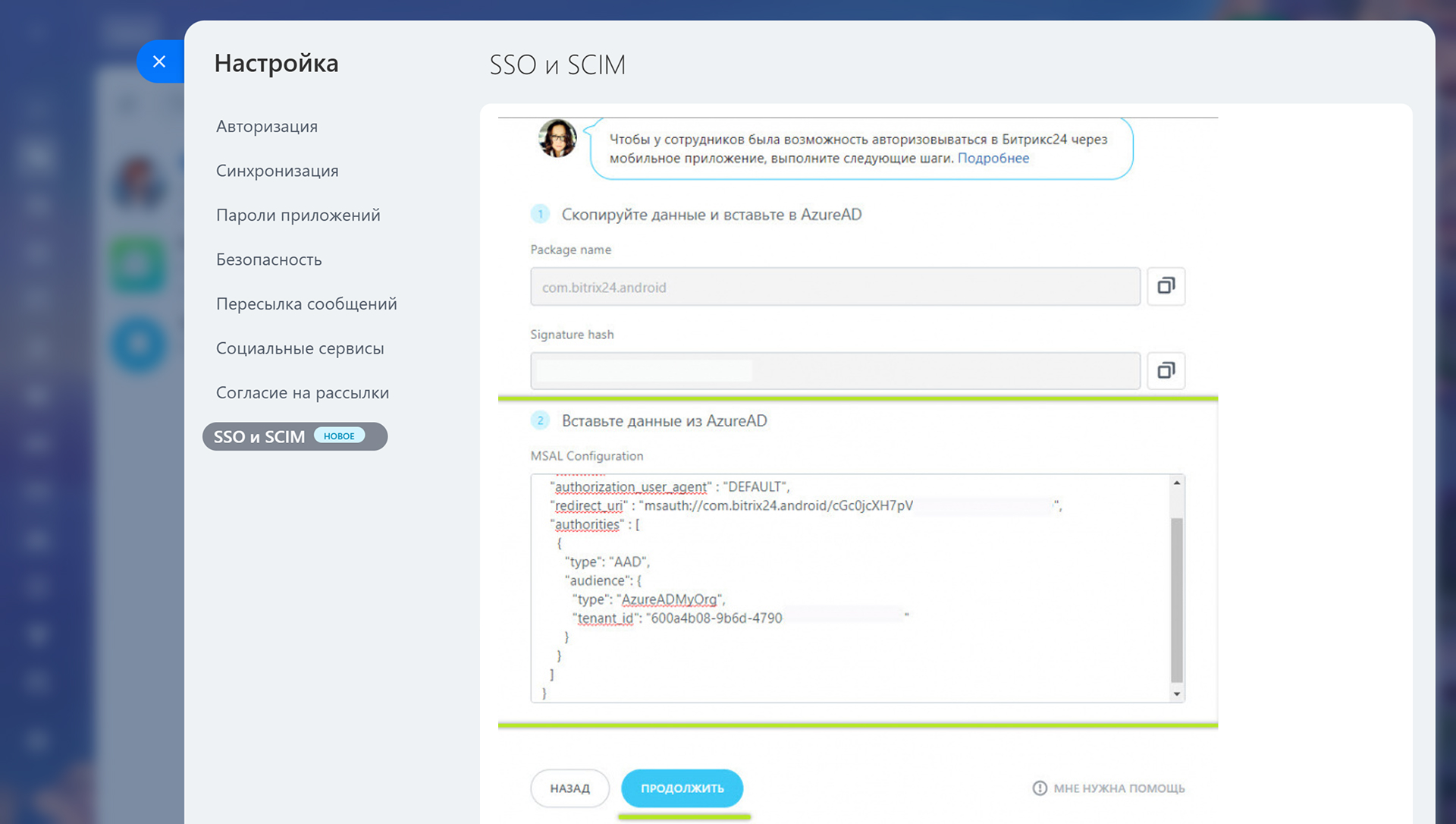Viewport: 1456px width, 824px height.
Task: Close the settings slider with X button
Action: (x=159, y=61)
